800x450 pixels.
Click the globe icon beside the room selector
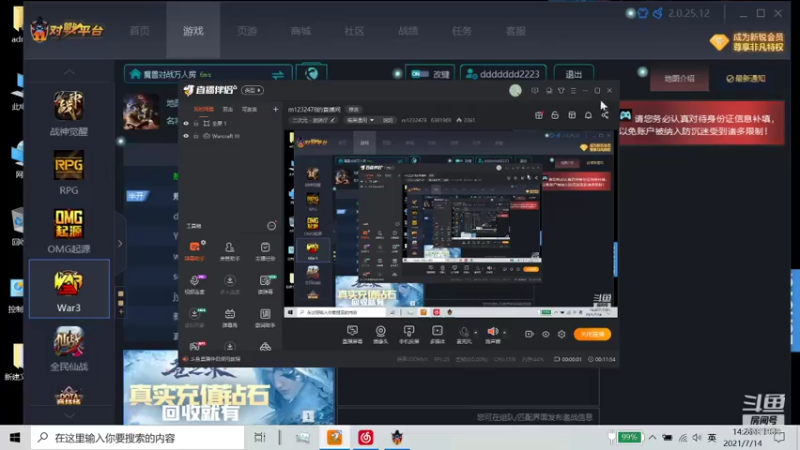pyautogui.click(x=311, y=73)
